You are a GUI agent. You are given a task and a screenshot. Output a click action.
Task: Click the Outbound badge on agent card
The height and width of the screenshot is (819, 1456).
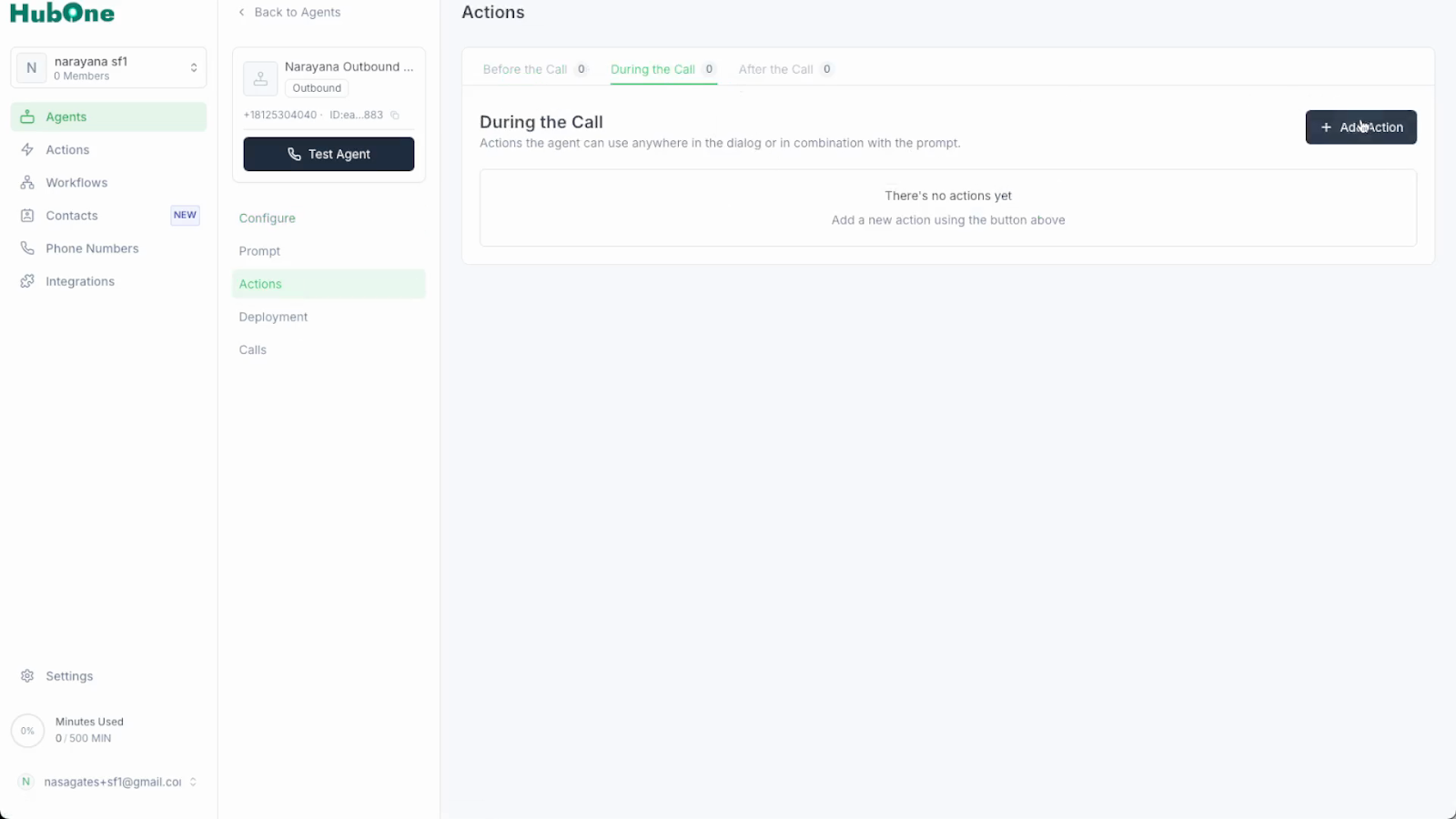317,88
